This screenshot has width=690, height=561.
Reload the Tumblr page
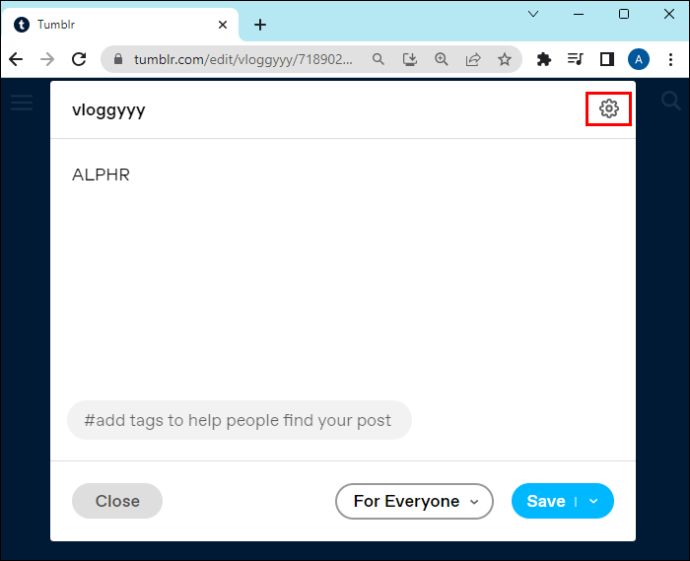click(79, 59)
